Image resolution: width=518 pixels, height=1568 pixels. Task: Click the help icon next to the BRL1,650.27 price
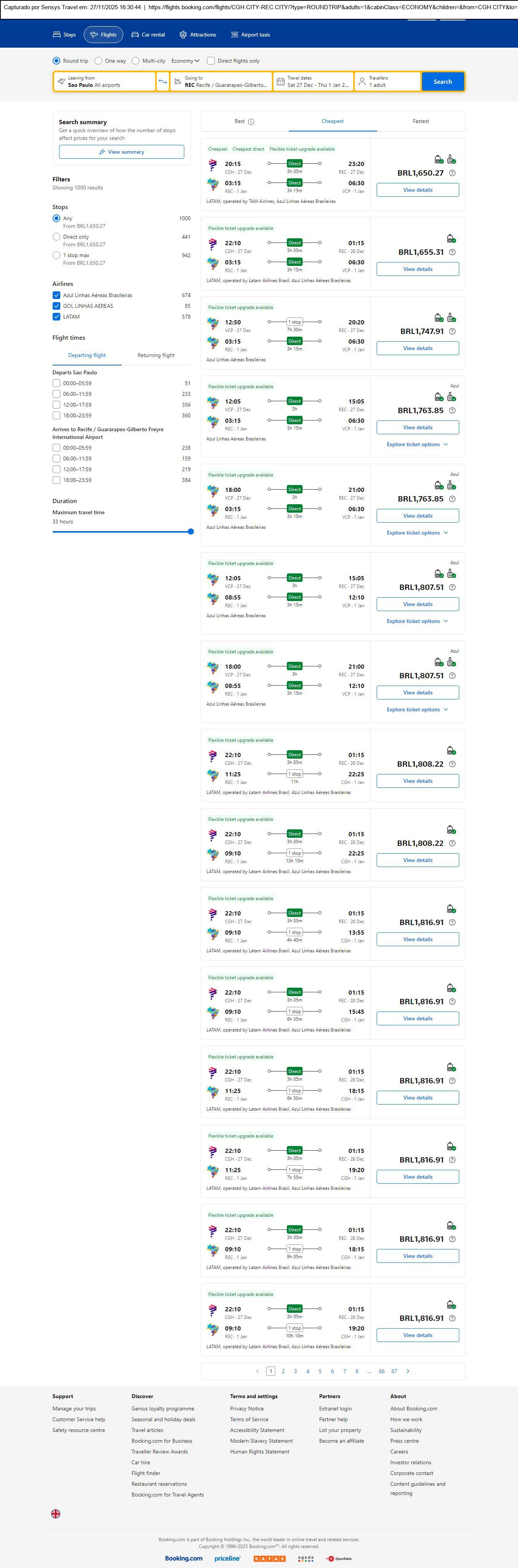[452, 173]
